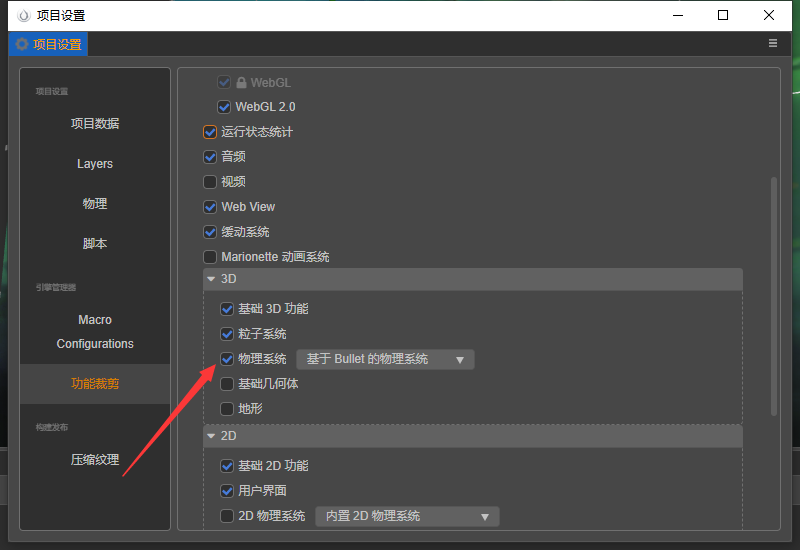The width and height of the screenshot is (800, 550).
Task: Open 压缩纹理 in the sidebar
Action: coord(95,460)
